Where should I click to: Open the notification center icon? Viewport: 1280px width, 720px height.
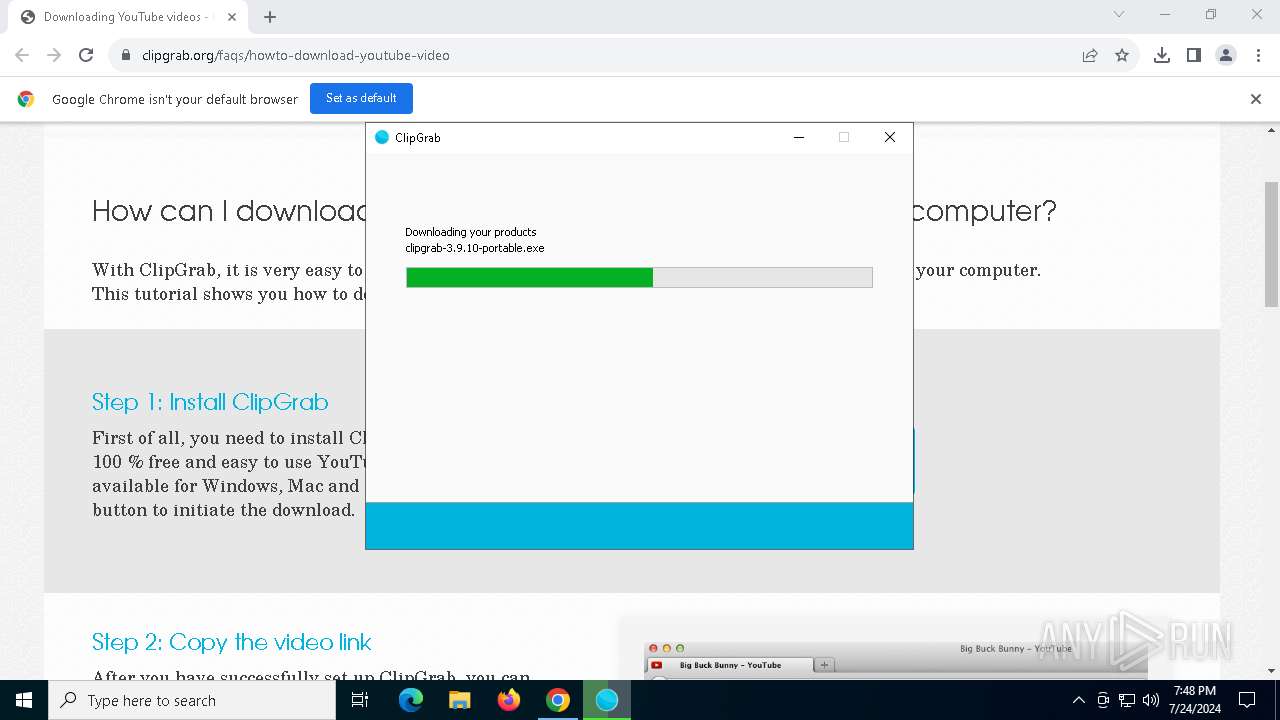pyautogui.click(x=1247, y=700)
